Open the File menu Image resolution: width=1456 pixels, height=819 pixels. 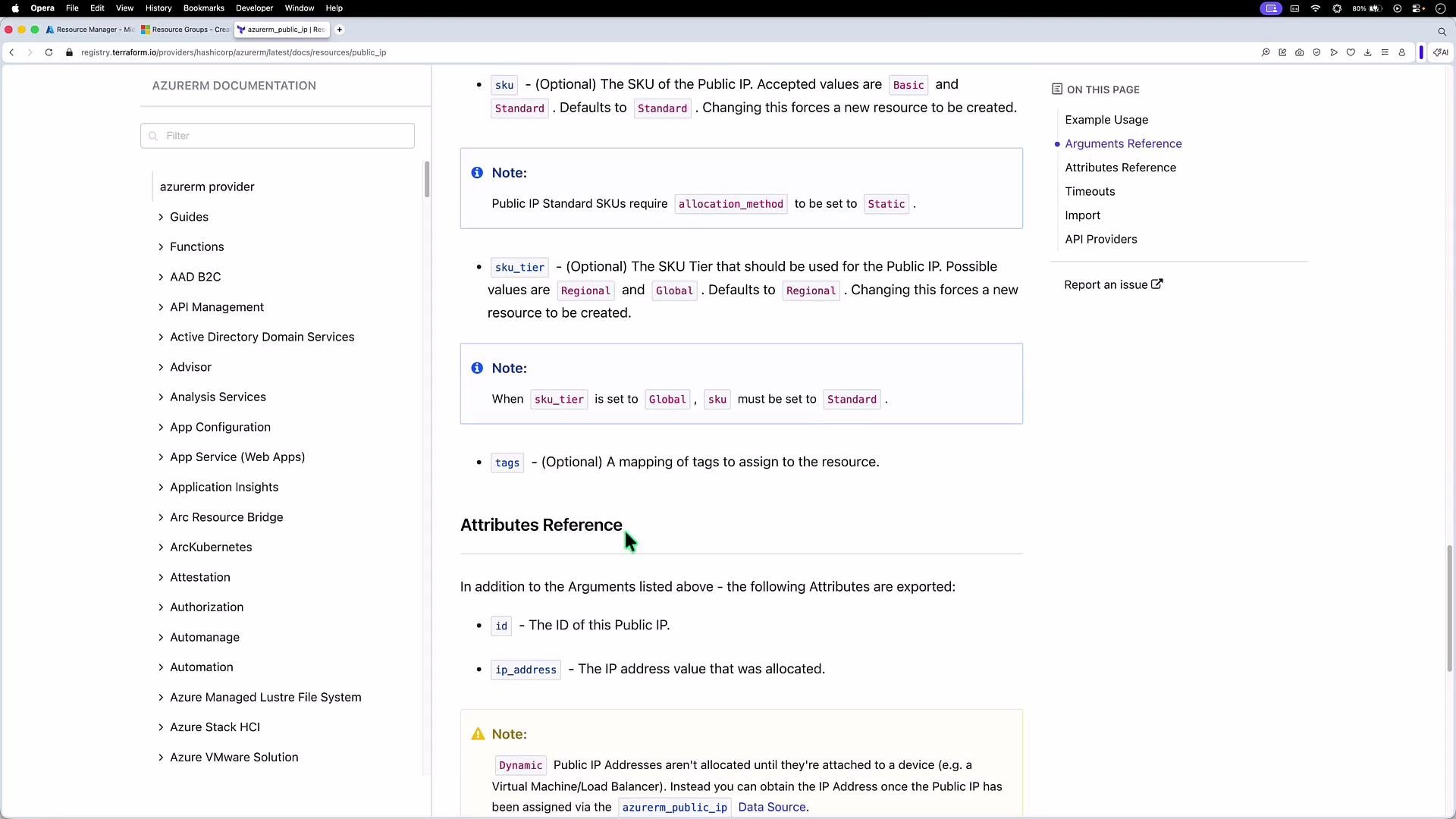[72, 8]
